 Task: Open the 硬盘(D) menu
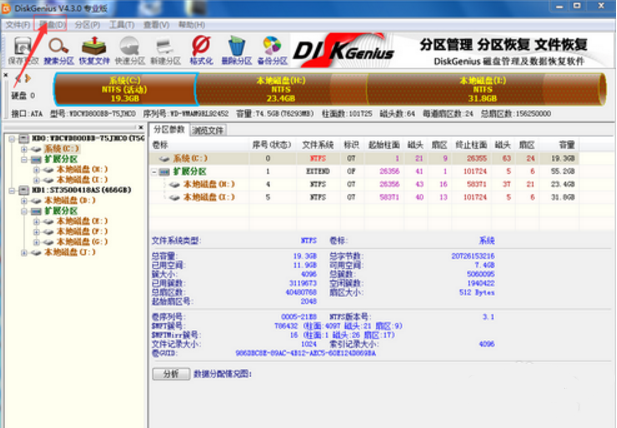(52, 25)
